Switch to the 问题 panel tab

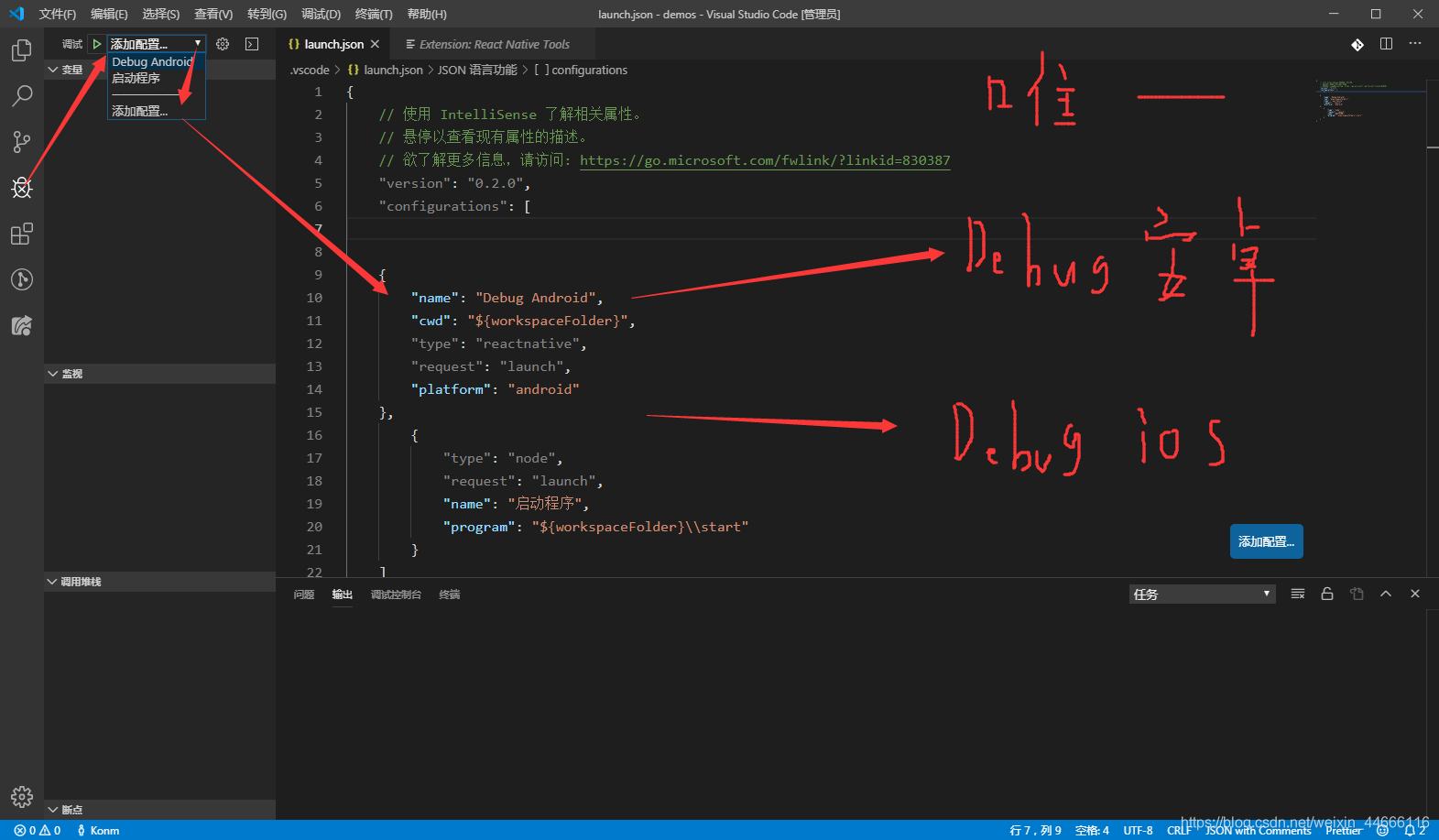304,595
